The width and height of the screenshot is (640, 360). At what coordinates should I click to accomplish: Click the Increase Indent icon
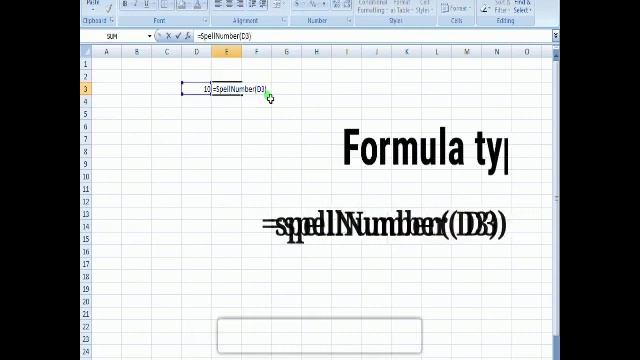(x=263, y=4)
